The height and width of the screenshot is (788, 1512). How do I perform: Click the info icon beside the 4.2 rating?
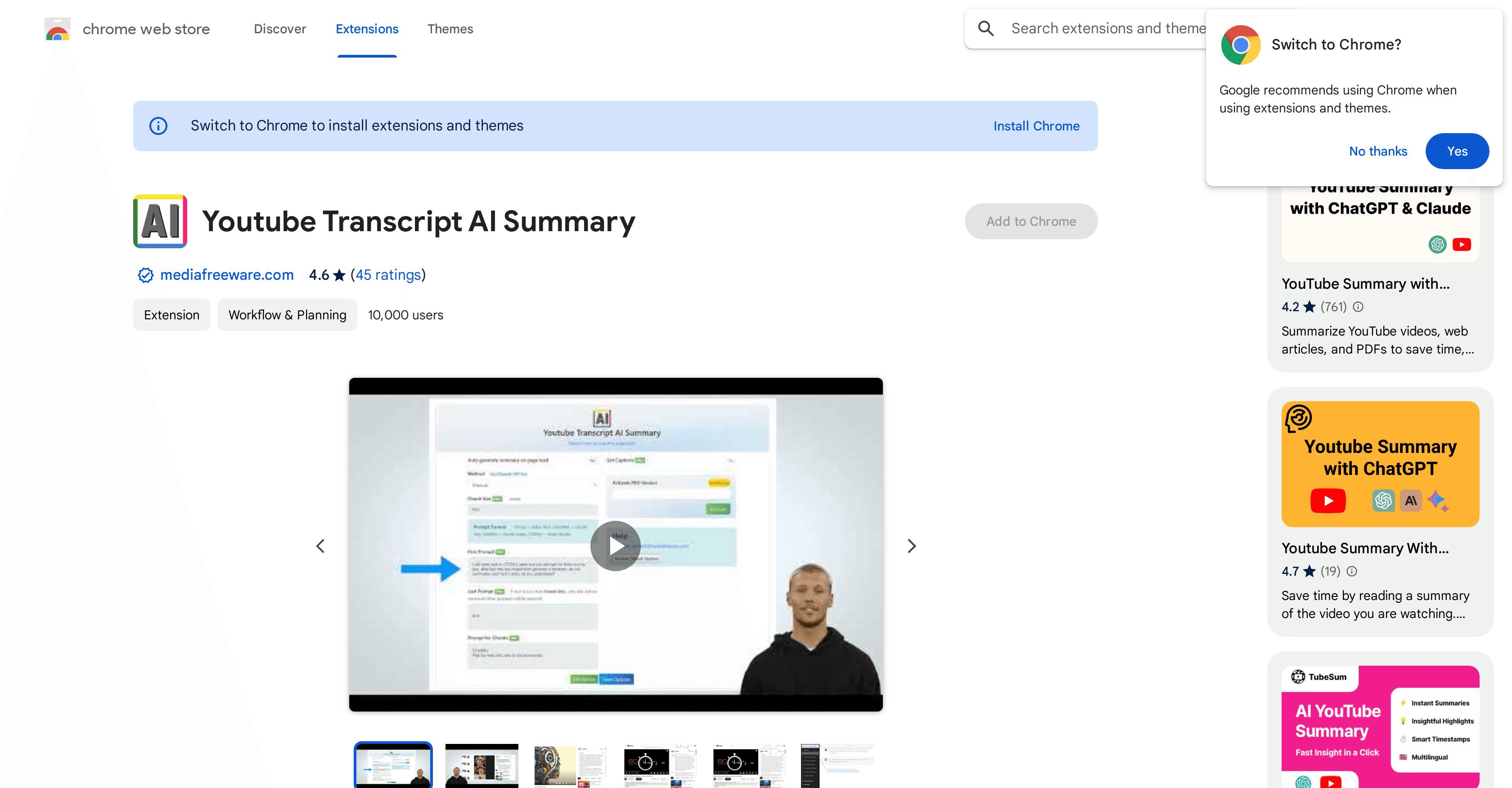click(x=1358, y=306)
